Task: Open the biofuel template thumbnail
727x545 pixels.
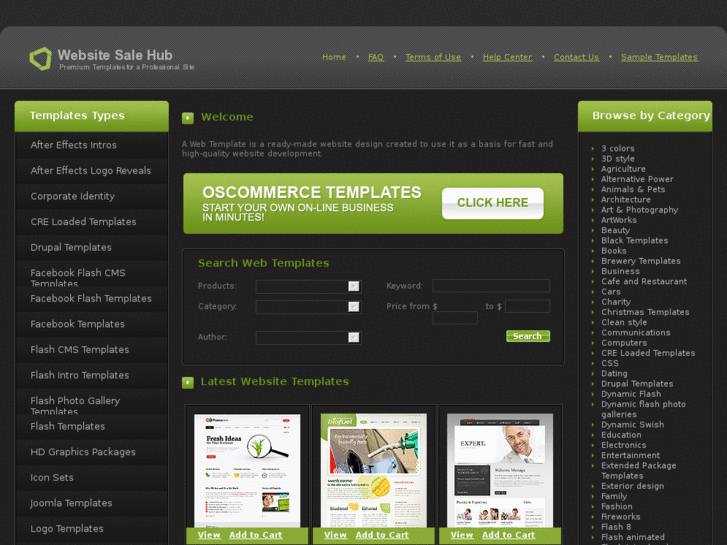Action: (x=374, y=470)
